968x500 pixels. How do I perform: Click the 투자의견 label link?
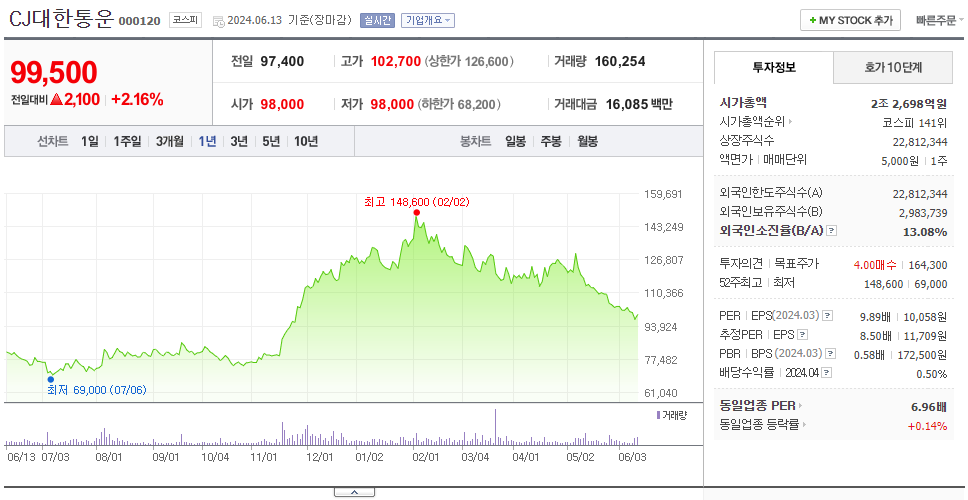pyautogui.click(x=741, y=264)
